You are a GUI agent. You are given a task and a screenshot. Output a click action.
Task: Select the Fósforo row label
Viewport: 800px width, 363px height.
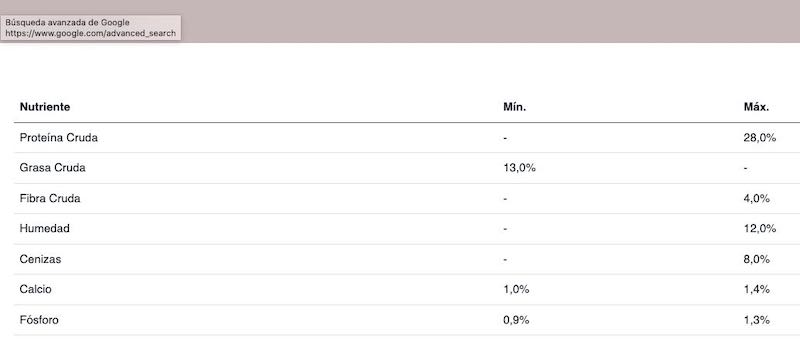tap(39, 320)
